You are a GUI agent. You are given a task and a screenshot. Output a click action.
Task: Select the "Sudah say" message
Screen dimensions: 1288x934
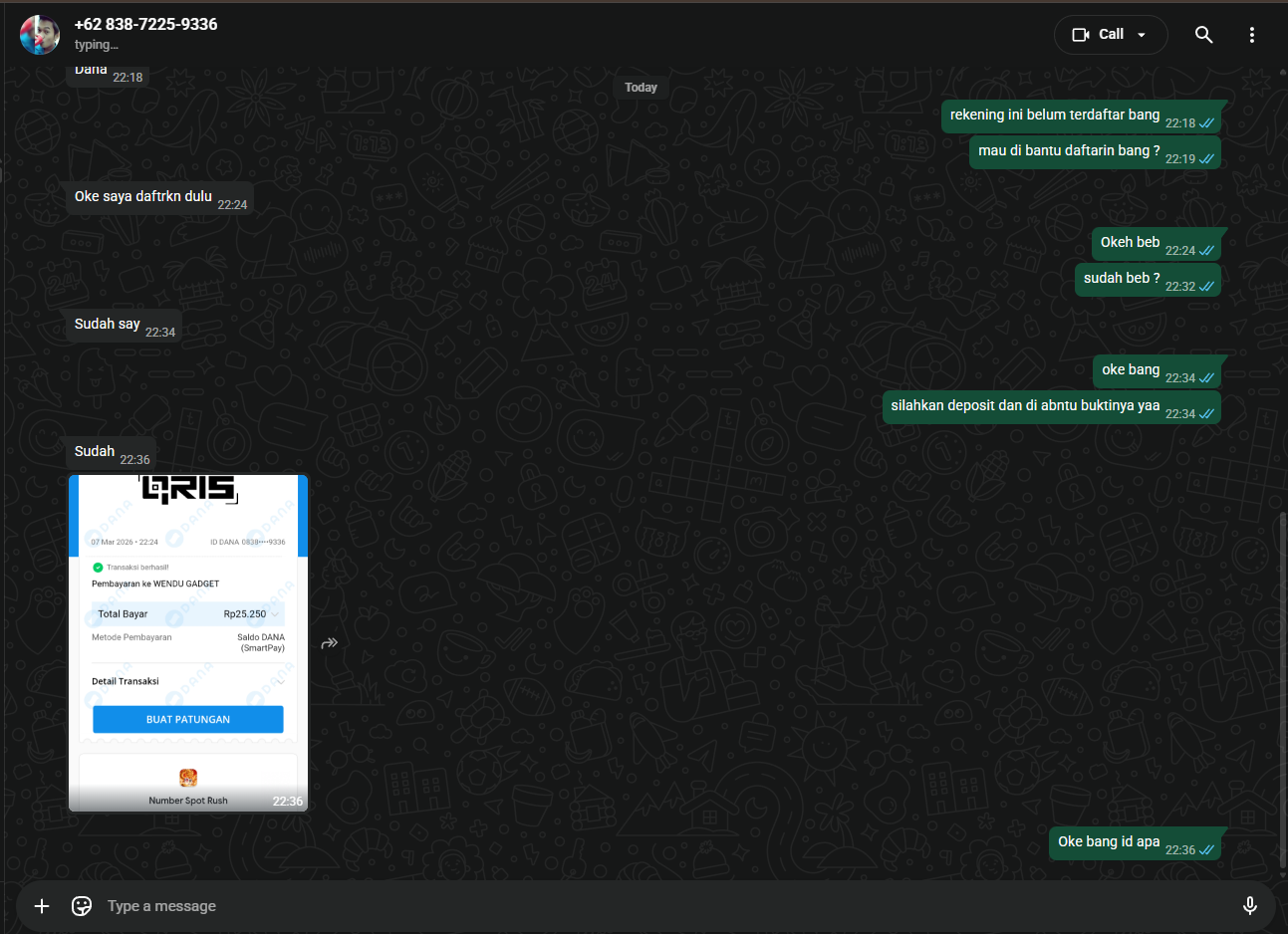point(123,326)
